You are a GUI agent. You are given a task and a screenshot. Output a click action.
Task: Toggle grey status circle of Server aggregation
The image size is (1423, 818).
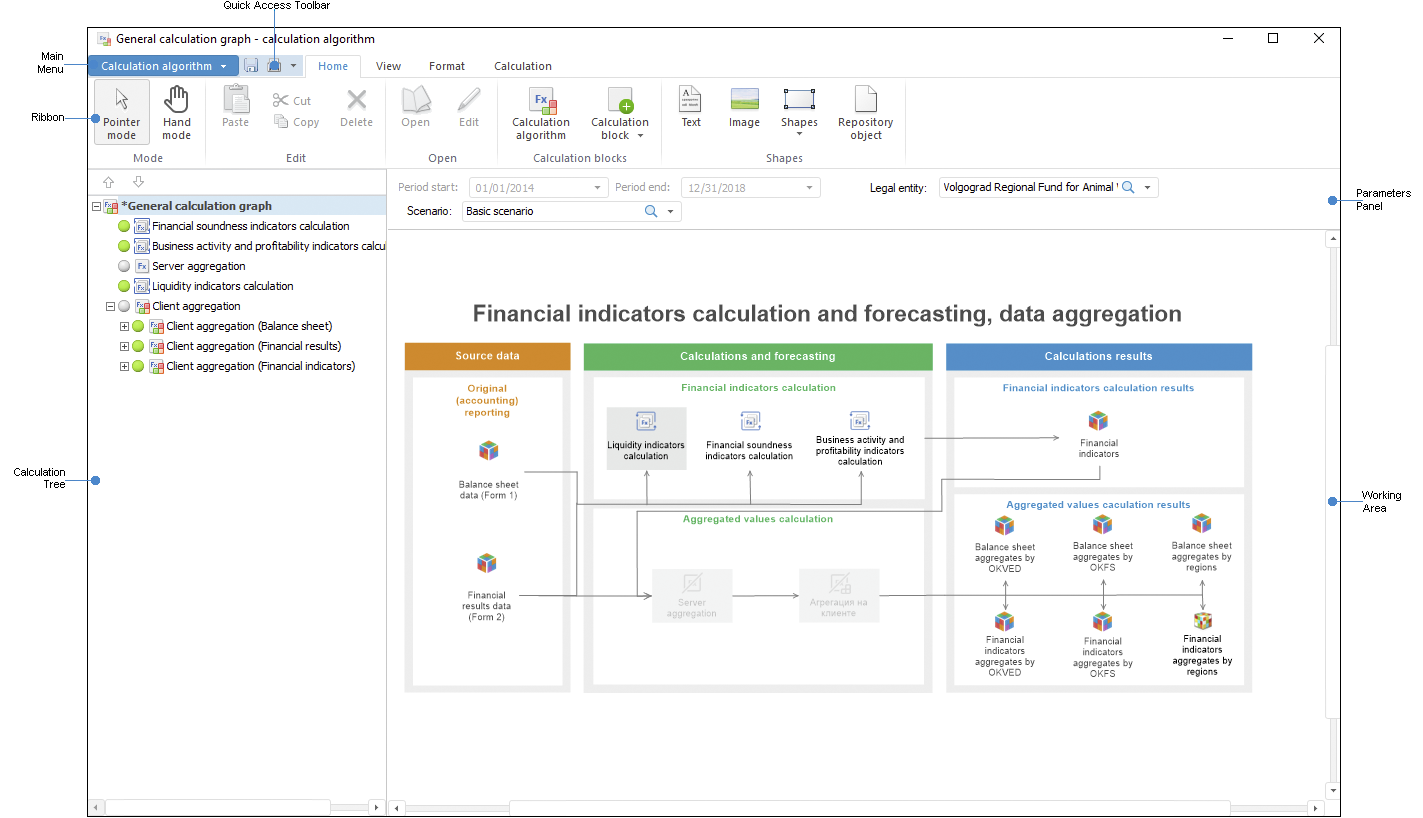(124, 266)
